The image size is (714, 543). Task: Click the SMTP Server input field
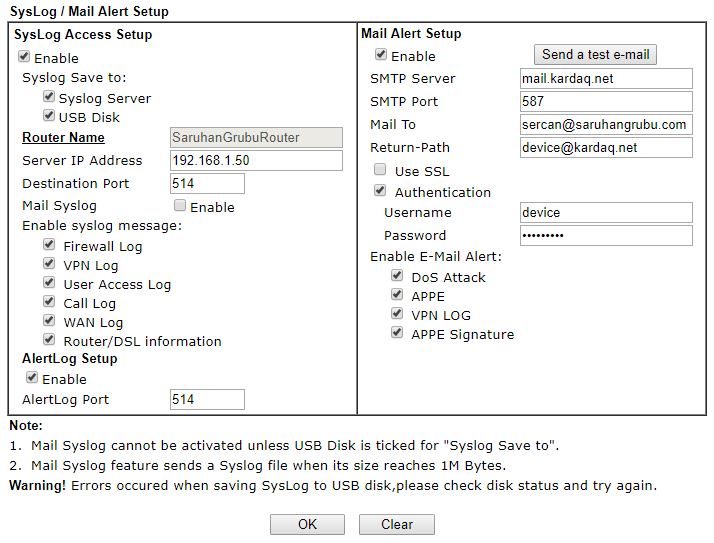[x=606, y=78]
